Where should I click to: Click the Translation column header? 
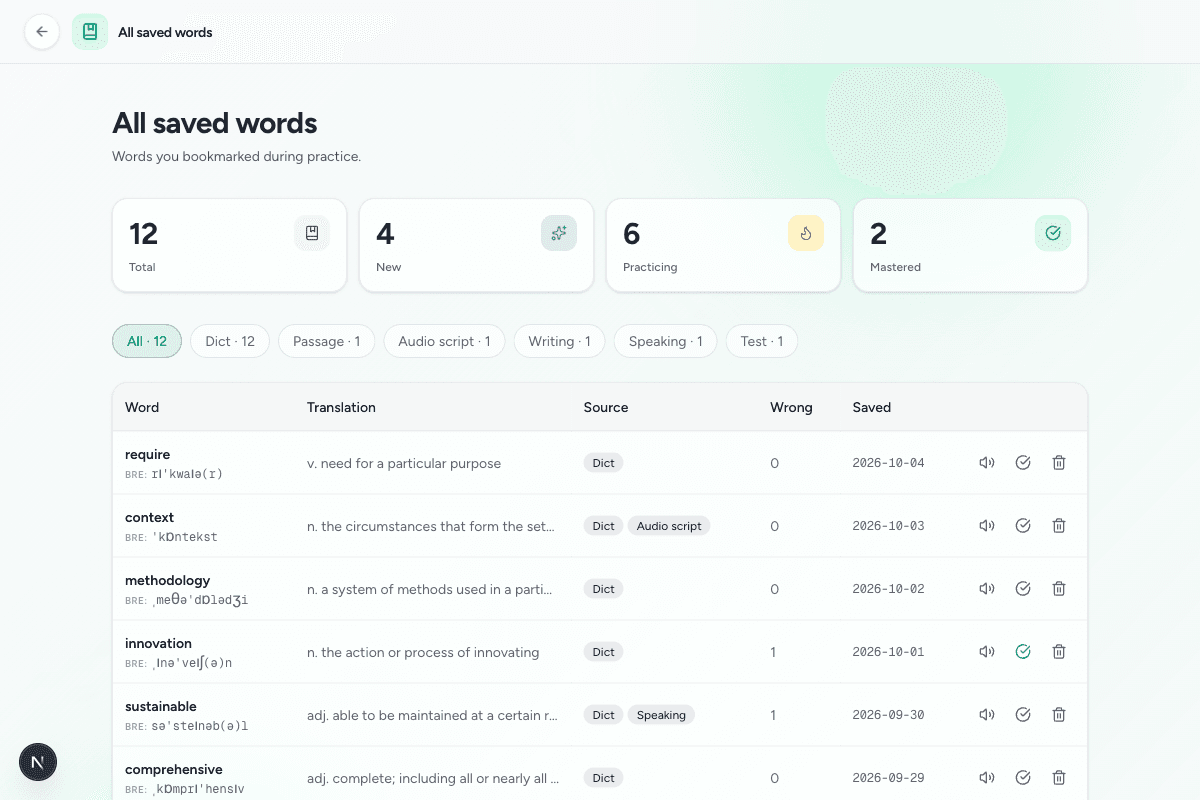click(341, 407)
